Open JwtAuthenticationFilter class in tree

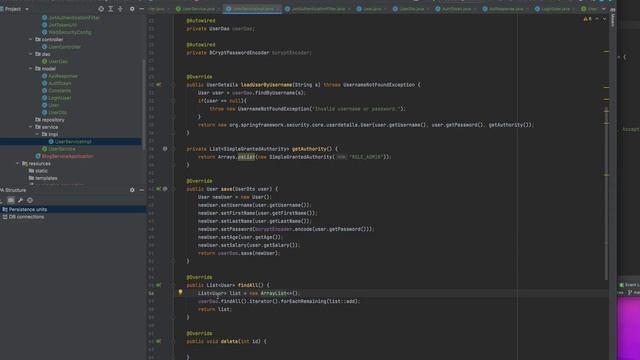[71, 18]
